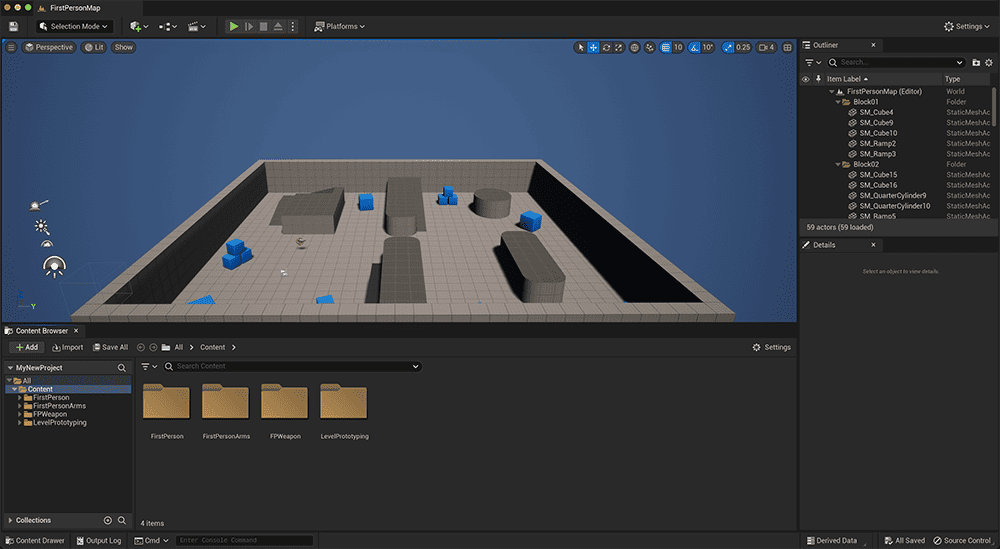The width and height of the screenshot is (1000, 549).
Task: Switch to the Details tab
Action: (x=823, y=245)
